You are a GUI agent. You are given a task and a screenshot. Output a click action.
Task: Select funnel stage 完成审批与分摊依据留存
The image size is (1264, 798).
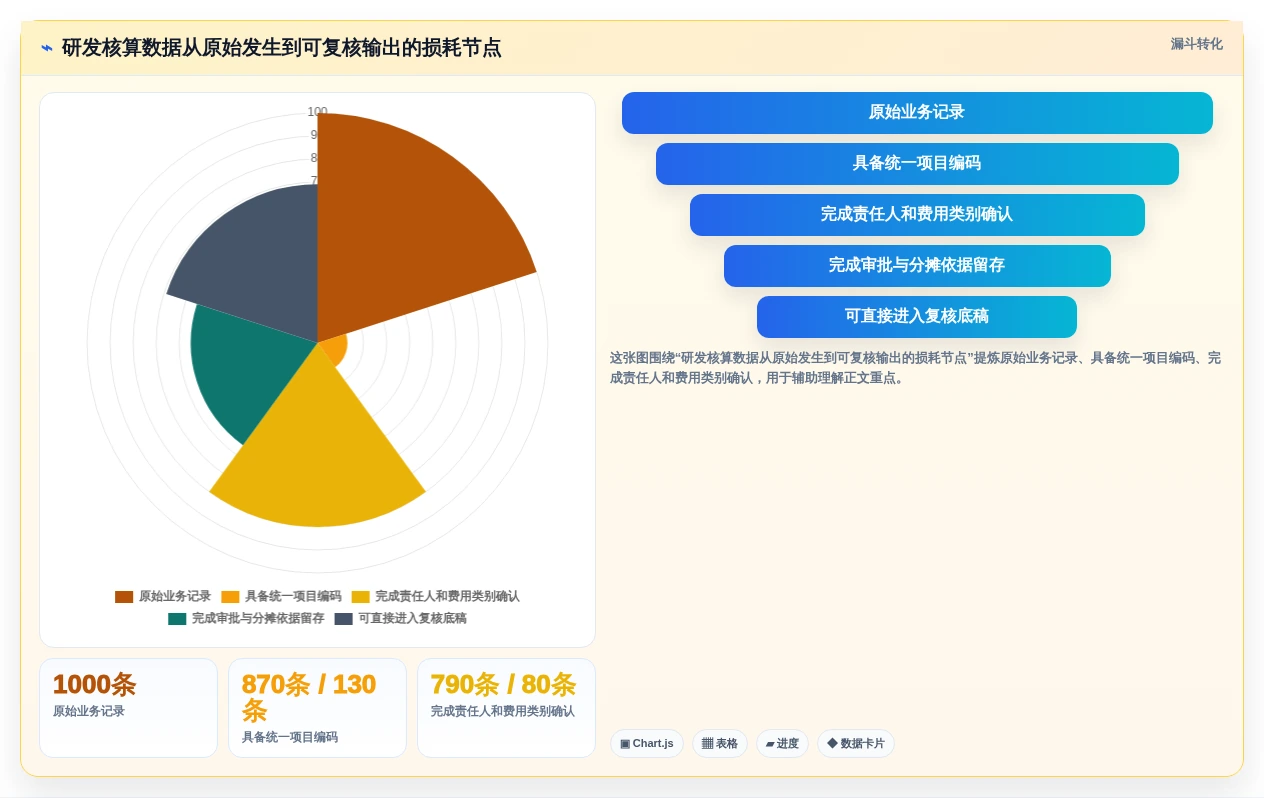coord(917,266)
